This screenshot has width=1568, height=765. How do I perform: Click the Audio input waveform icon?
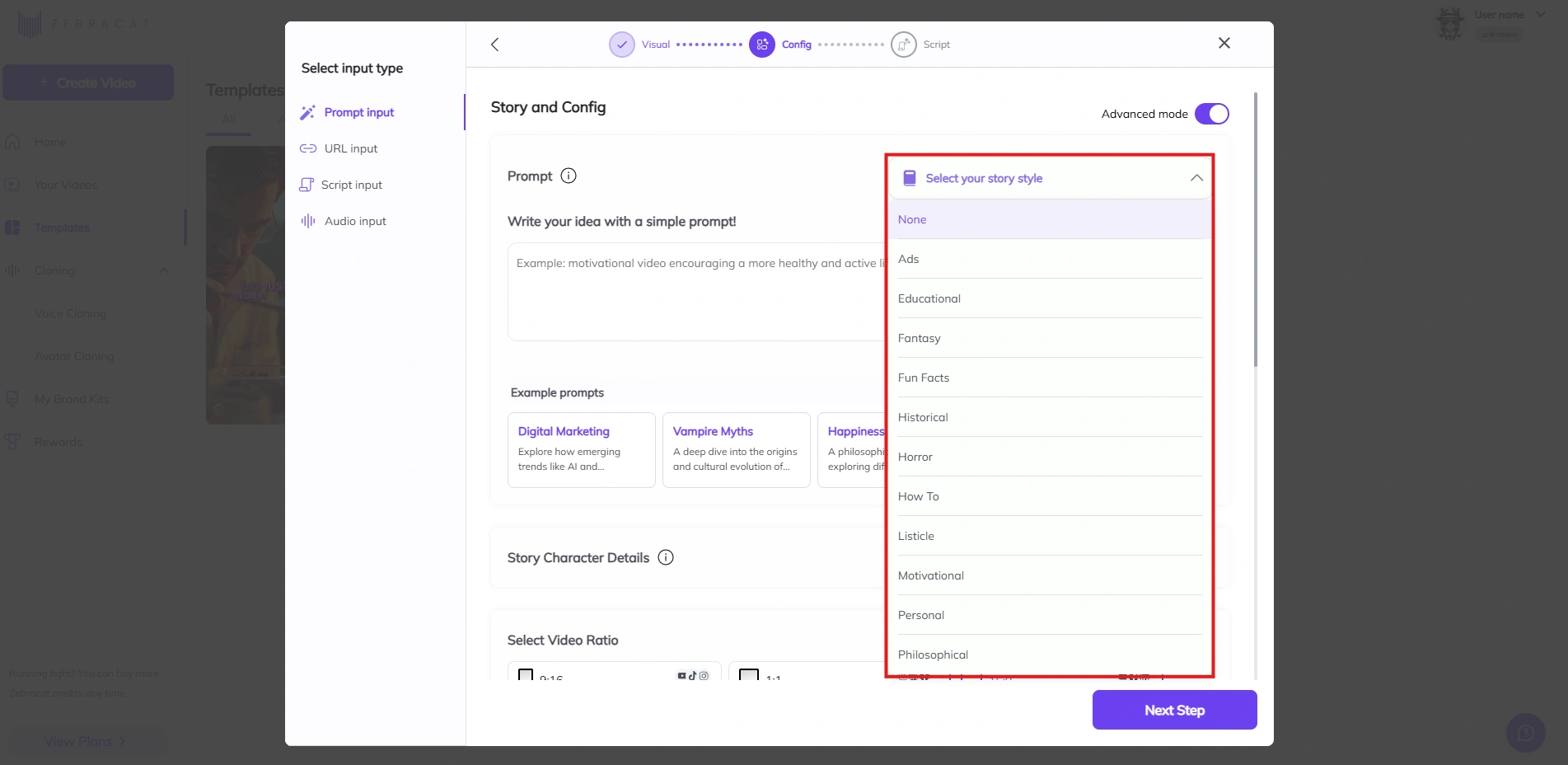pyautogui.click(x=308, y=221)
